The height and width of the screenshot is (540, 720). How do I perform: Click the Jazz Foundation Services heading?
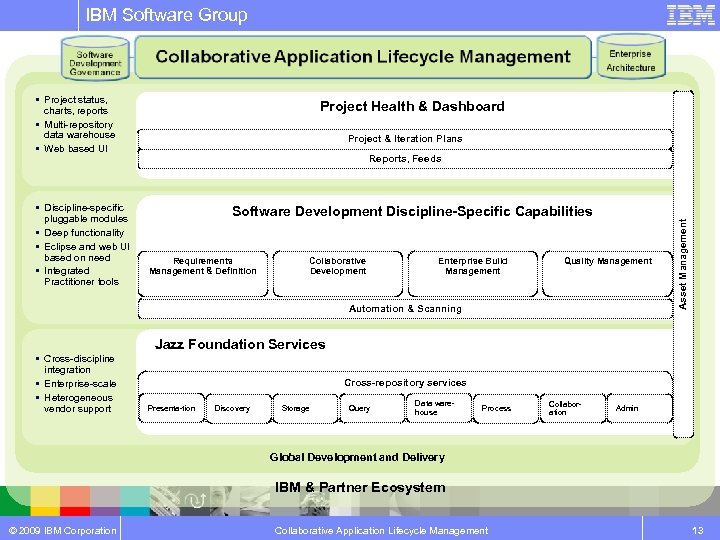pos(240,344)
